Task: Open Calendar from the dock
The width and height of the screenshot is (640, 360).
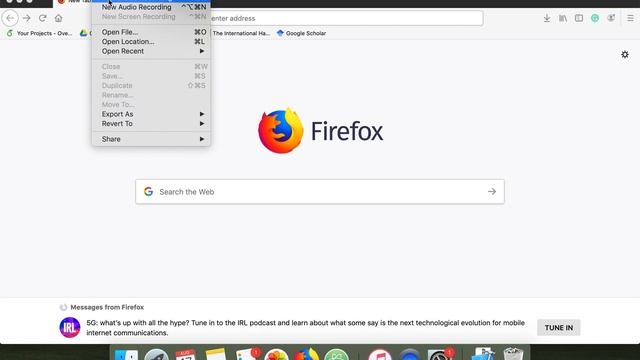Action: (x=186, y=355)
